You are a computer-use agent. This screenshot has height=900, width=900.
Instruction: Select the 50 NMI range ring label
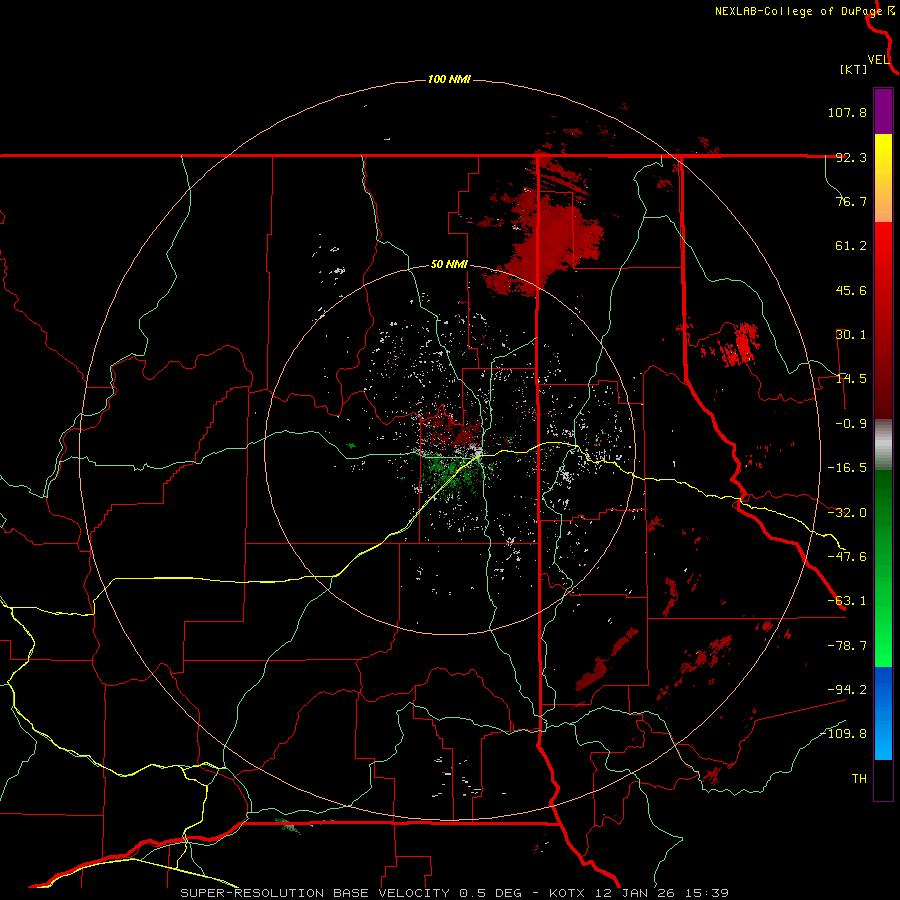(449, 265)
